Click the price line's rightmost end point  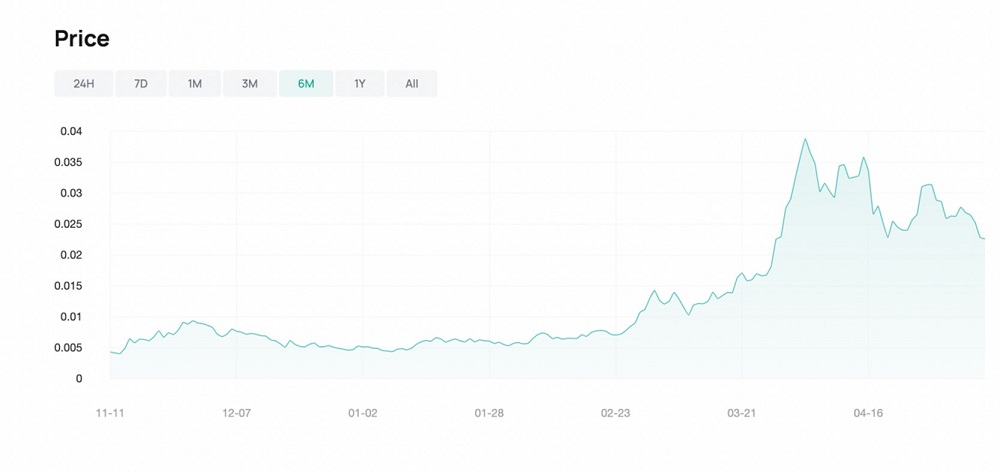click(x=985, y=238)
